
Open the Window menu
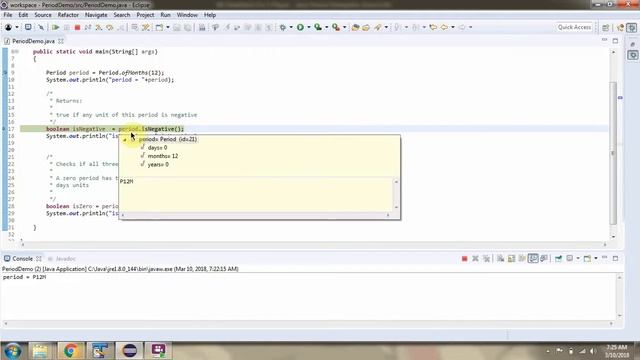click(x=187, y=15)
